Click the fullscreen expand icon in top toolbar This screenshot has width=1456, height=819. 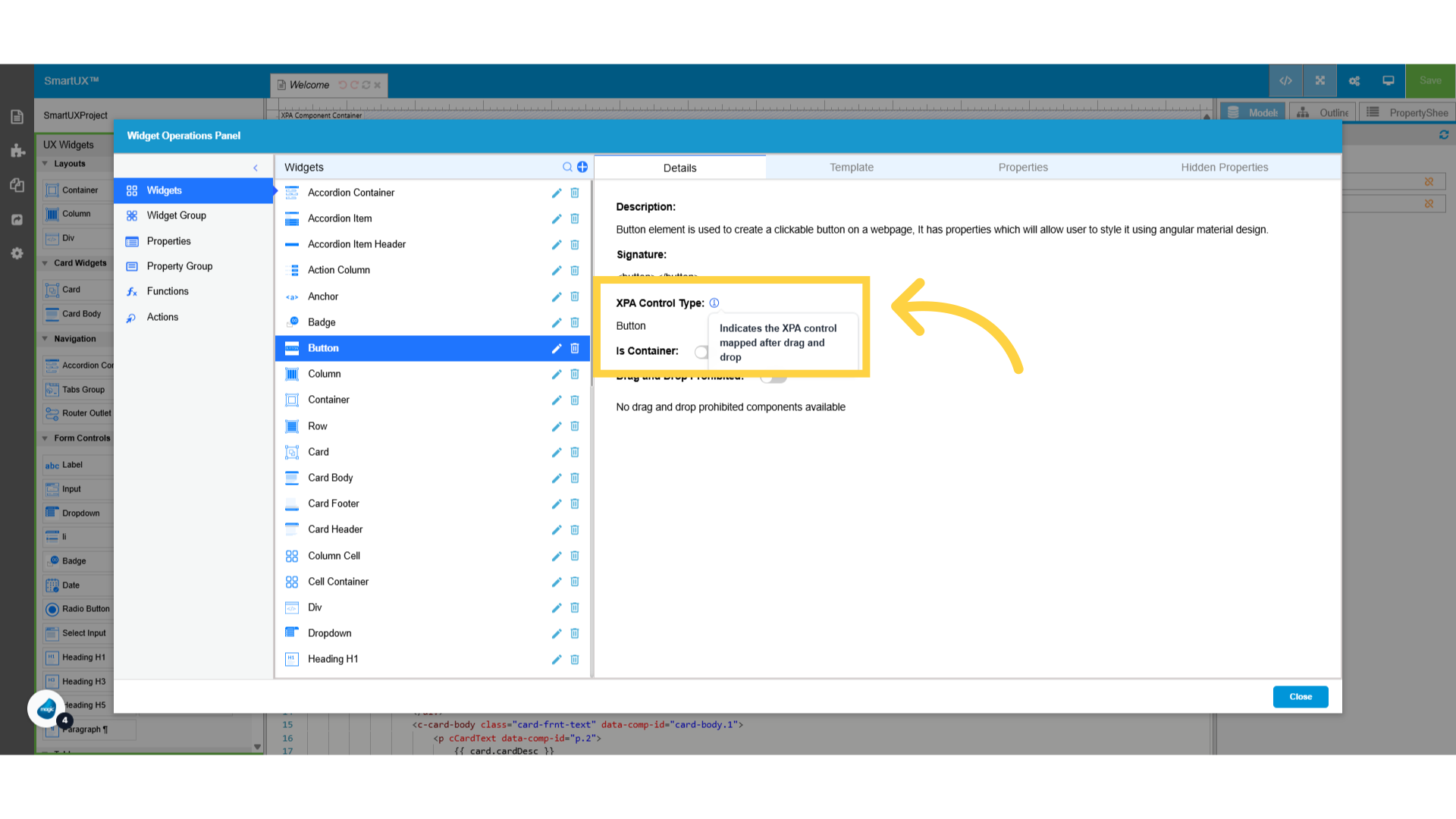[1320, 80]
